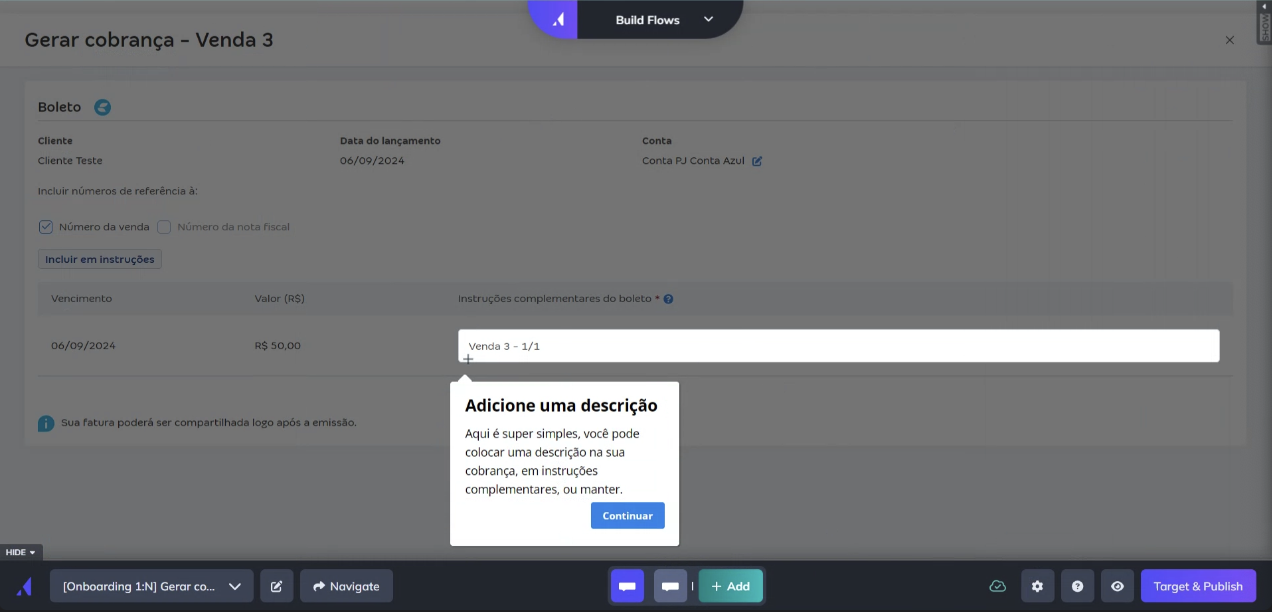
Task: Click the Incluir em instruções button
Action: click(x=100, y=259)
